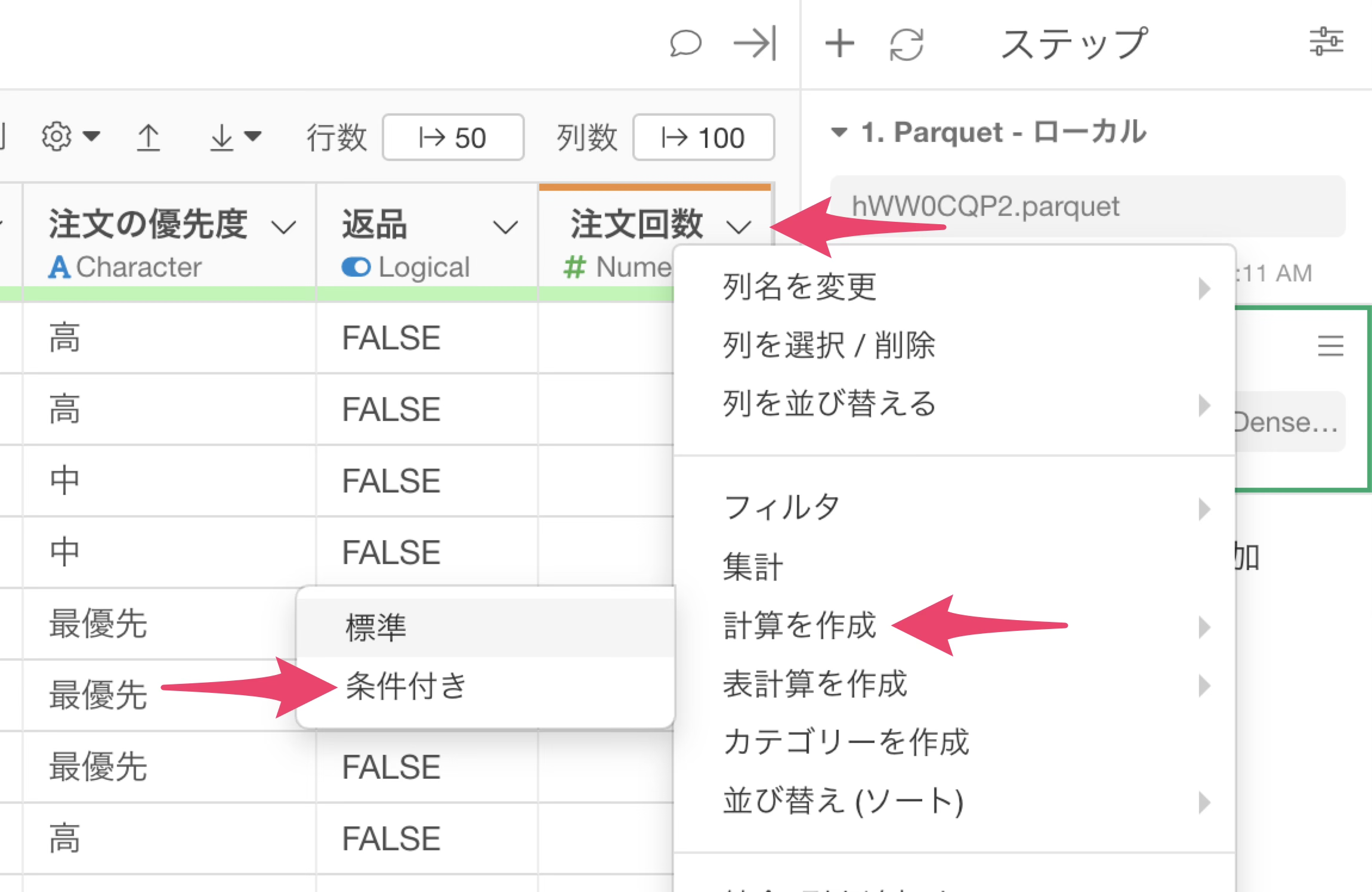Open the フィルタ submenu
The width and height of the screenshot is (1372, 892).
click(954, 508)
